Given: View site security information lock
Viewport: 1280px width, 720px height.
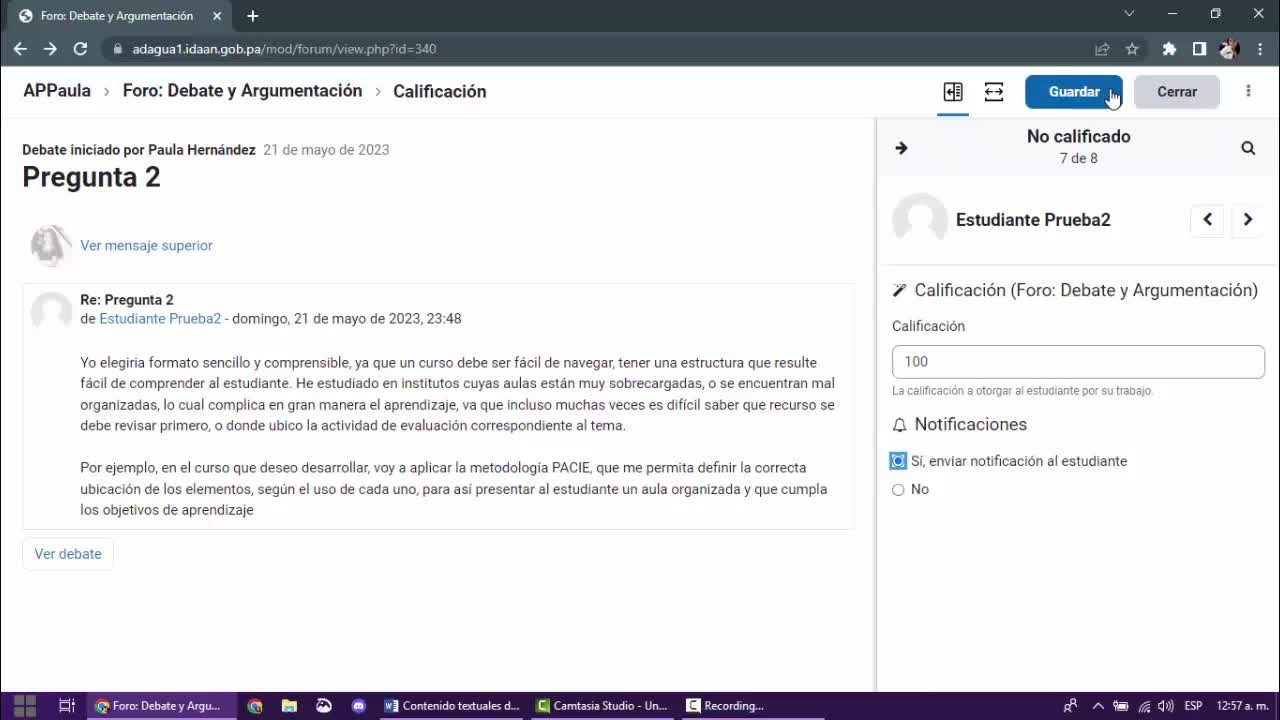Looking at the screenshot, I should tap(117, 49).
